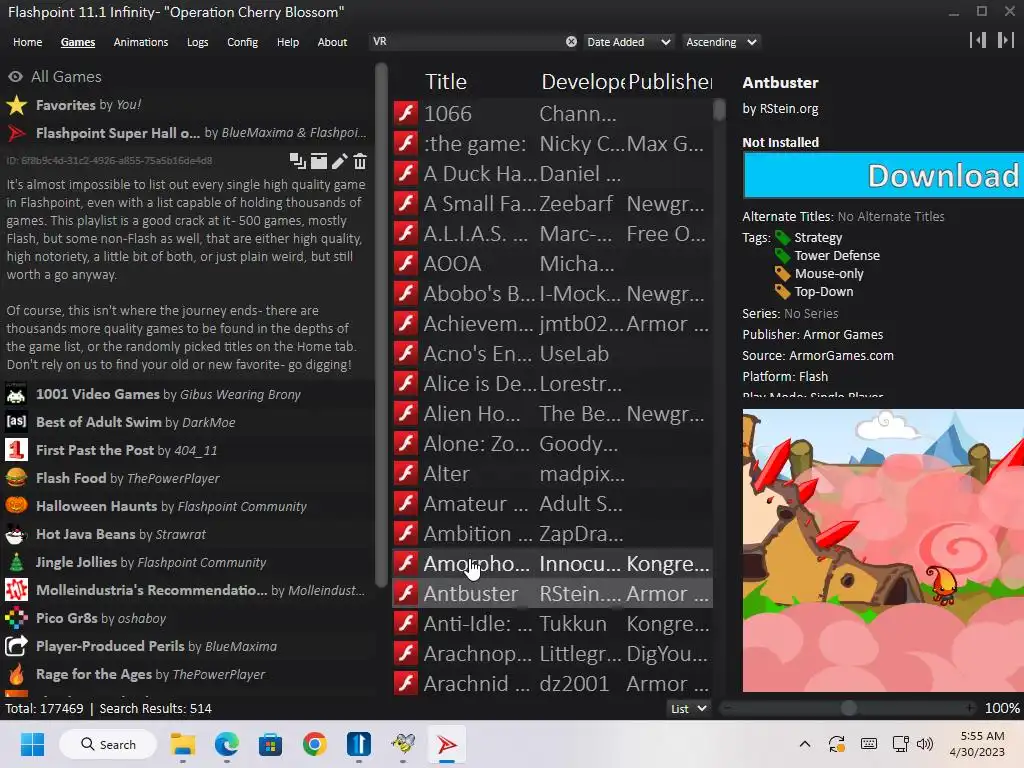Select the Amorpho... game row
The image size is (1024, 768).
pos(552,564)
